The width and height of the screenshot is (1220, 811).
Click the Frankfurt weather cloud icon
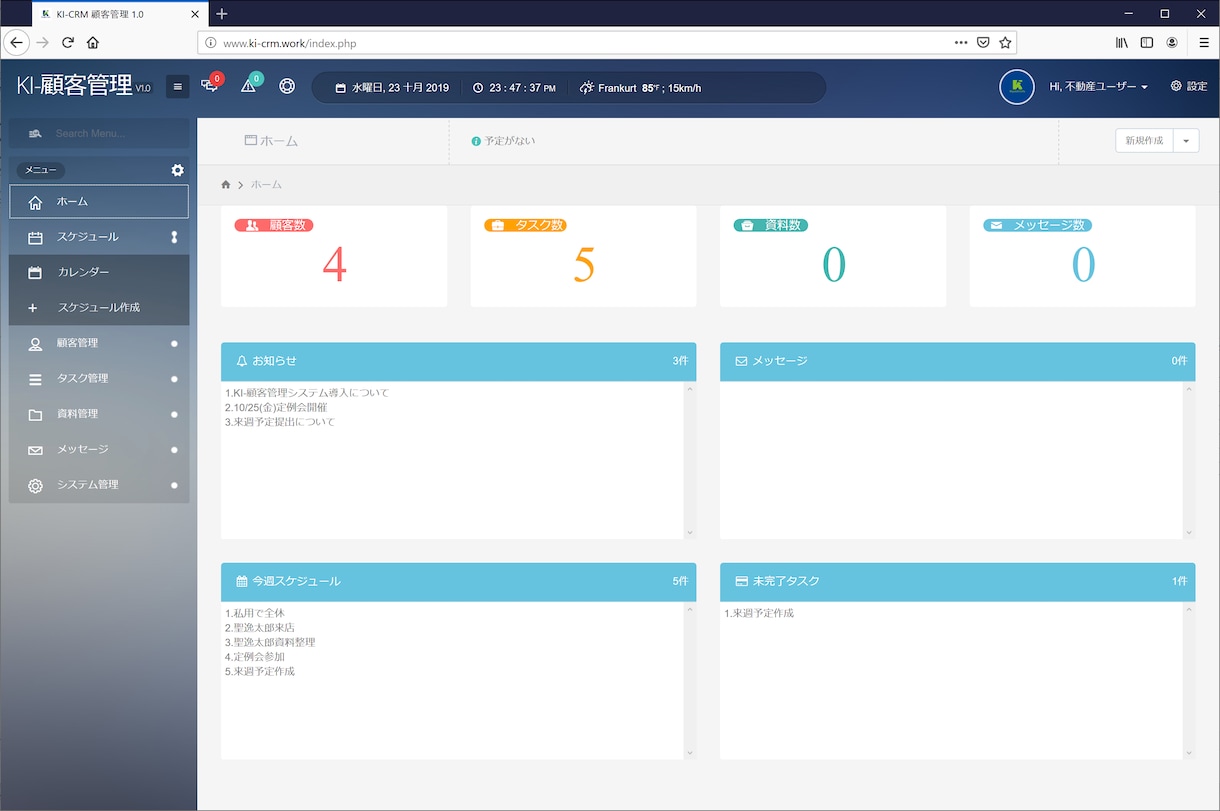(x=587, y=88)
